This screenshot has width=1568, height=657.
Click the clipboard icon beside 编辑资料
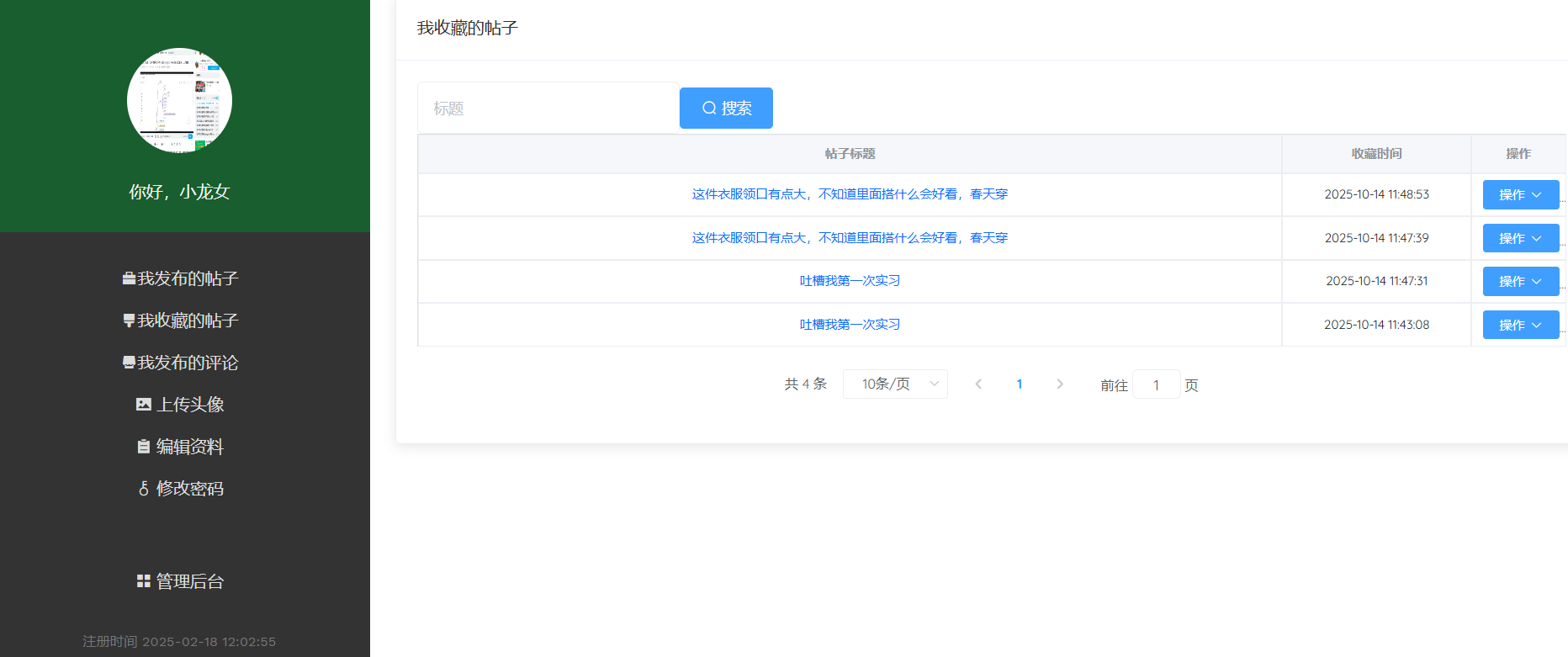click(144, 447)
